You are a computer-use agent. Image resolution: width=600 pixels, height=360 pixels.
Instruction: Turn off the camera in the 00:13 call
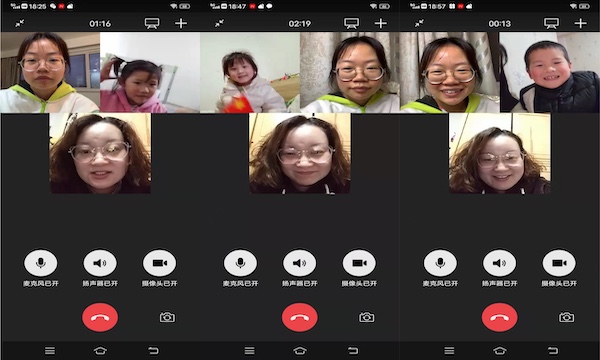559,263
